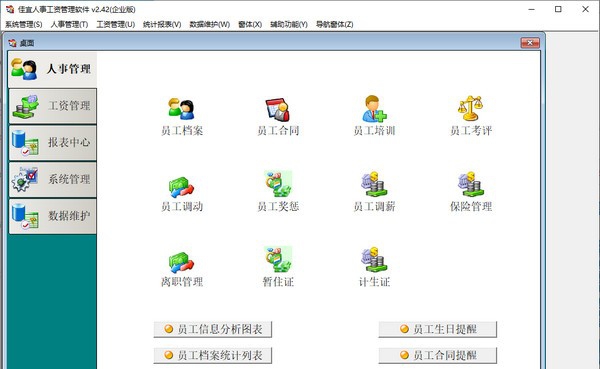Switch to the 数据维护 sidebar section
Viewport: 600px width, 369px height.
click(x=52, y=216)
